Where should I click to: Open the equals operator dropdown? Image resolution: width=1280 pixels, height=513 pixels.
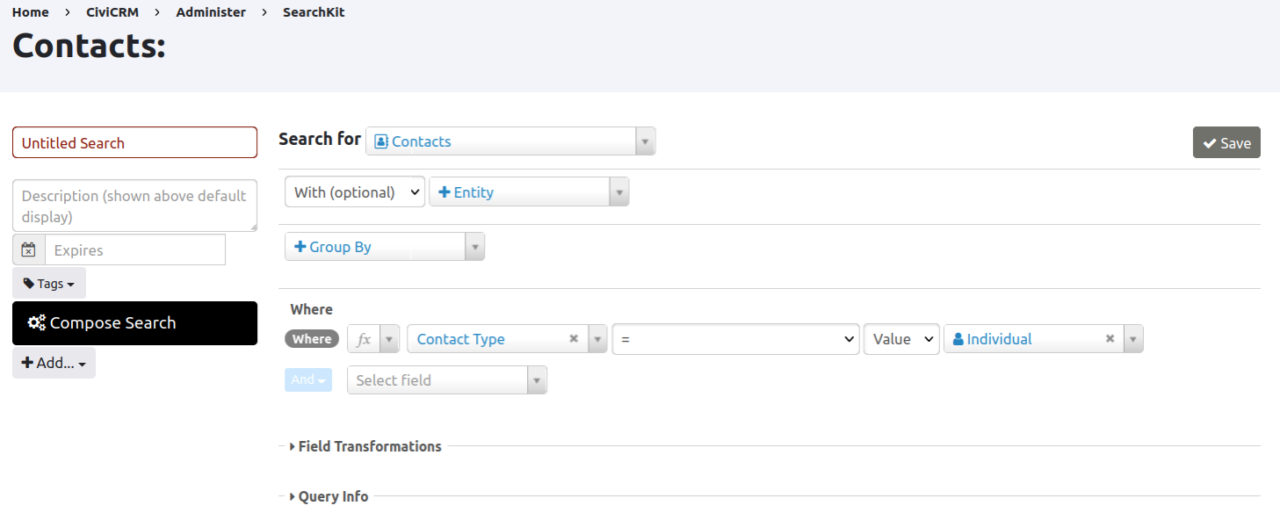click(x=735, y=339)
